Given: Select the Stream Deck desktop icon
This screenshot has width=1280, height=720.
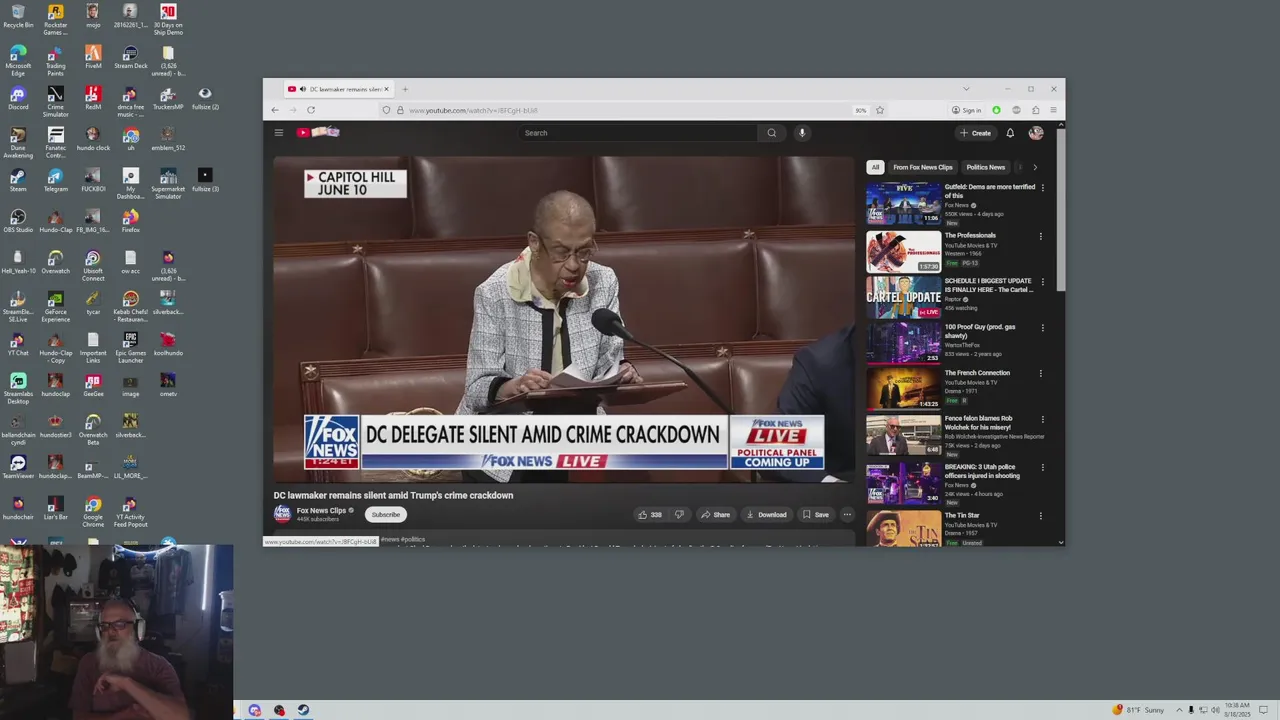Looking at the screenshot, I should (x=130, y=57).
